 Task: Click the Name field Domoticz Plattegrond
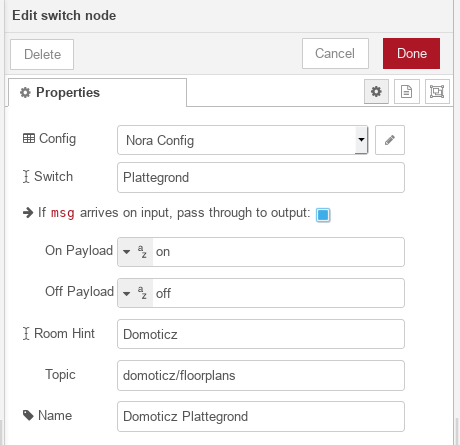tap(261, 416)
